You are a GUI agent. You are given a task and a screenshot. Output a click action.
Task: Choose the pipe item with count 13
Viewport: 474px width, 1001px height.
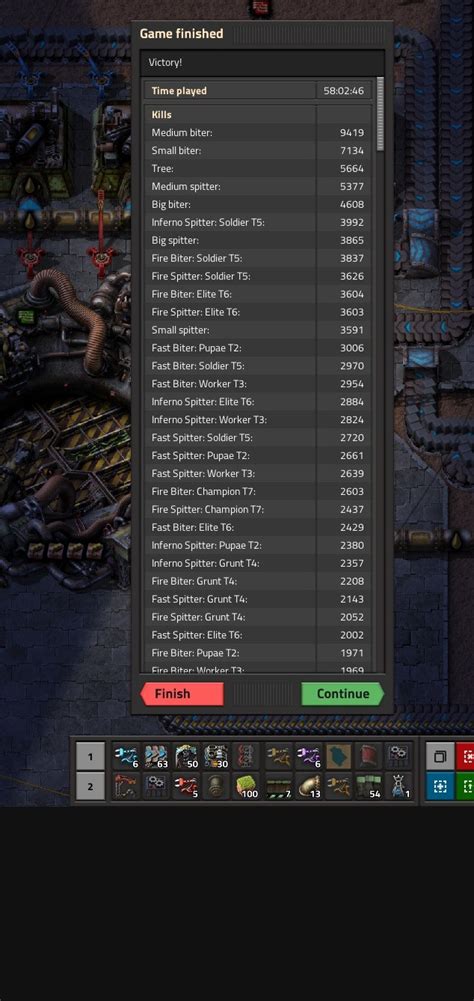click(309, 786)
